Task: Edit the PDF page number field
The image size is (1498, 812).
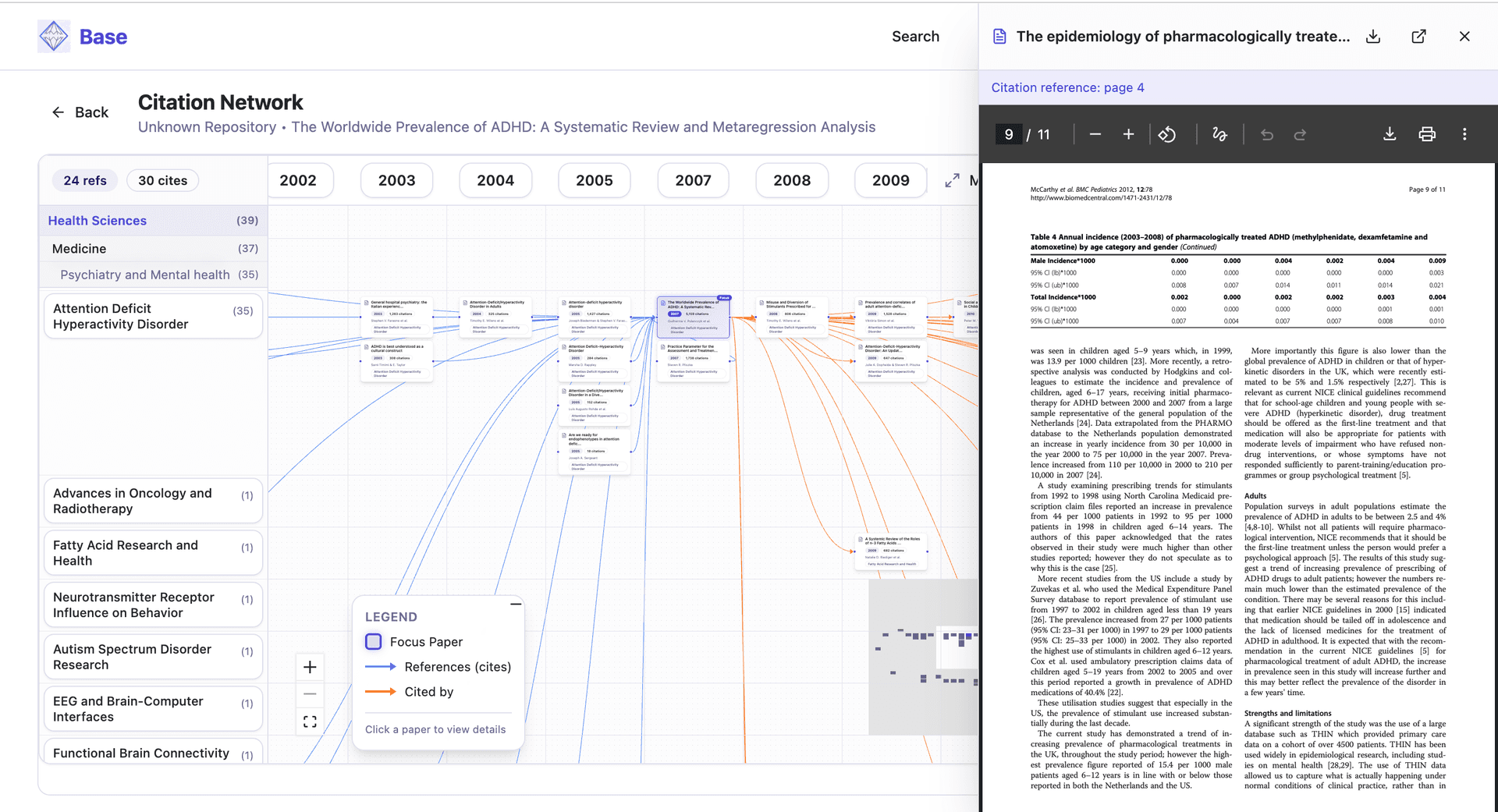Action: (1008, 135)
